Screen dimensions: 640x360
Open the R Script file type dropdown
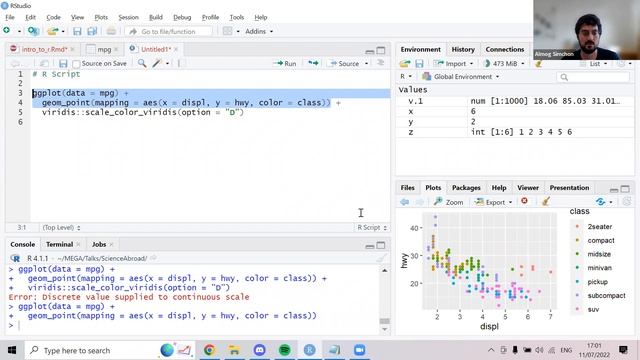372,227
